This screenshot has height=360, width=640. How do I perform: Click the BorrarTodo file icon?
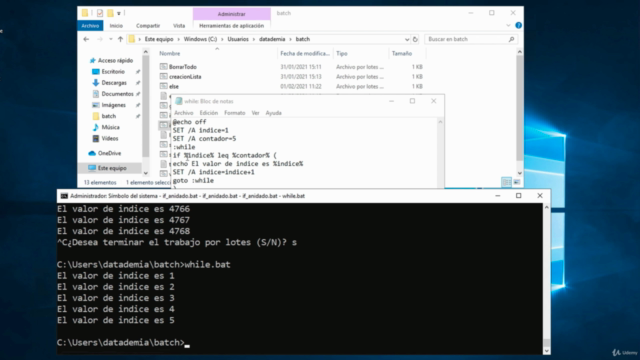pos(164,67)
